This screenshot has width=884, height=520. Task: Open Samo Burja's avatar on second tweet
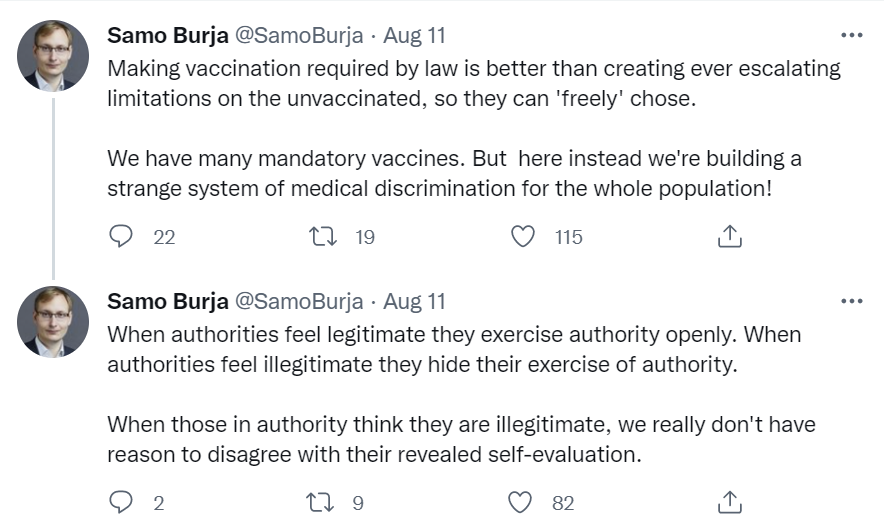tap(53, 322)
